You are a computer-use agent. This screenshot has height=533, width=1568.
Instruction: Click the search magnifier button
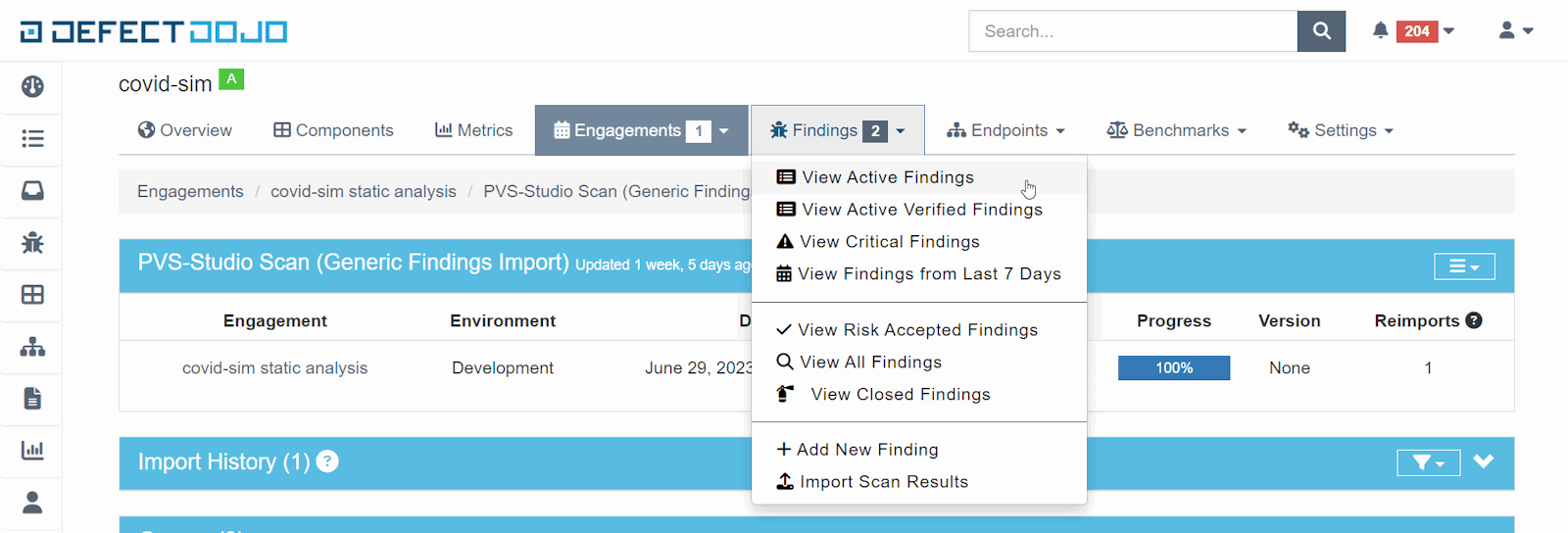1321,31
